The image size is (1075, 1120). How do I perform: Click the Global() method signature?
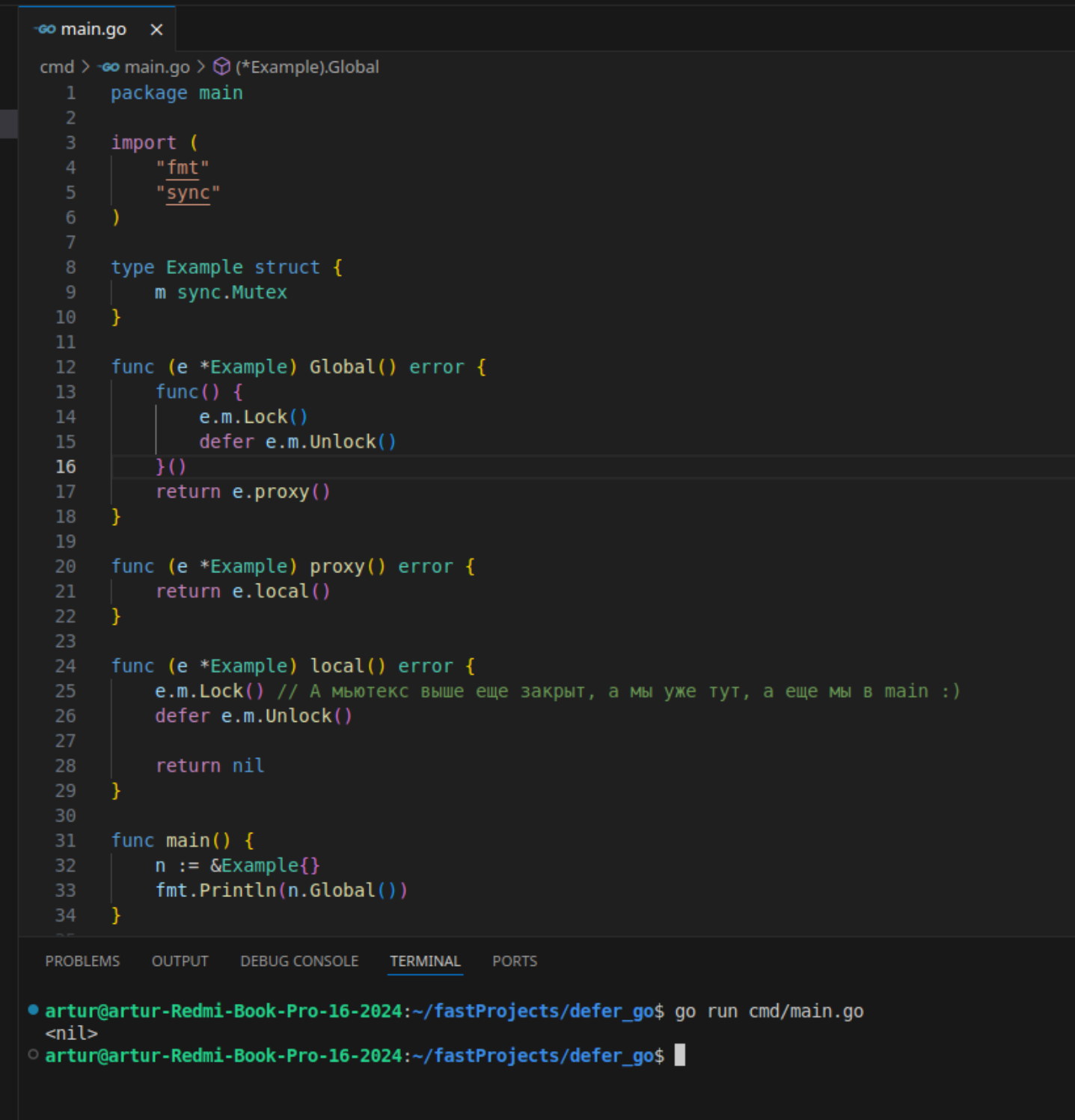pyautogui.click(x=298, y=367)
